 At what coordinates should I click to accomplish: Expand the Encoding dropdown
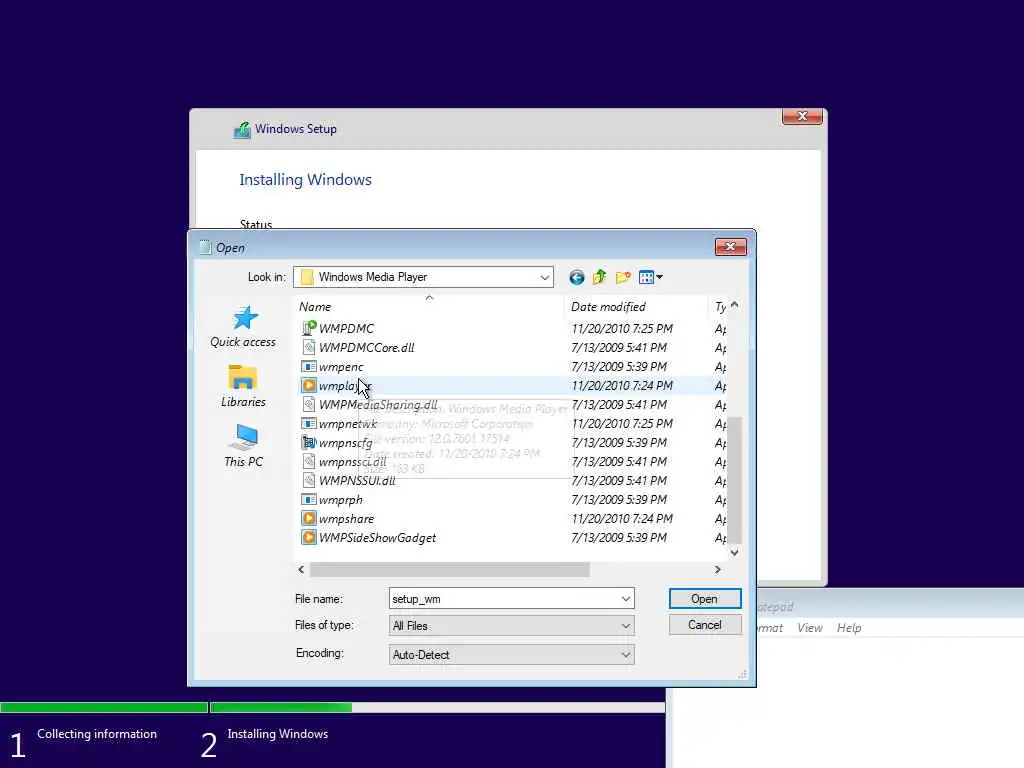click(625, 654)
